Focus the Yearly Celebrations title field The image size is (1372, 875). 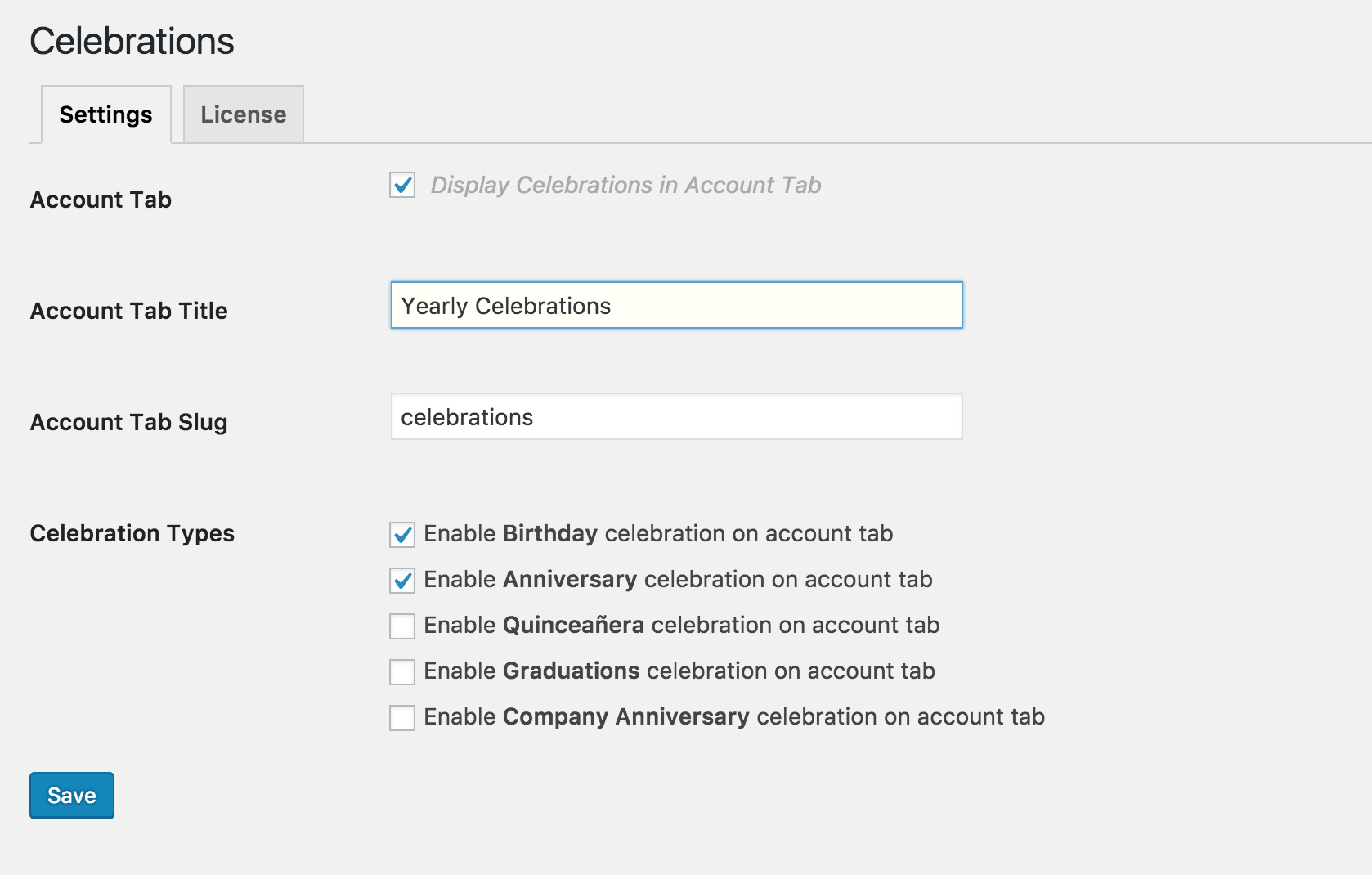pos(676,306)
